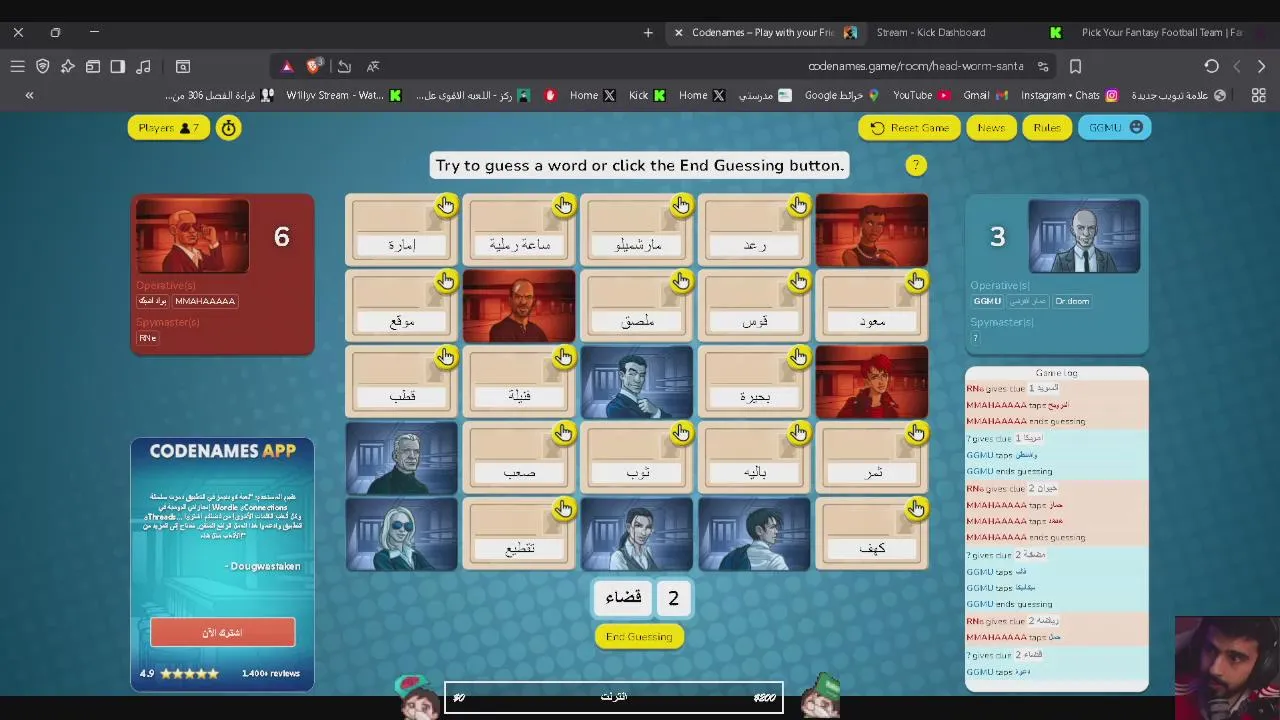The height and width of the screenshot is (720, 1280).
Task: Tap the hand icon on قوس card
Action: (798, 282)
